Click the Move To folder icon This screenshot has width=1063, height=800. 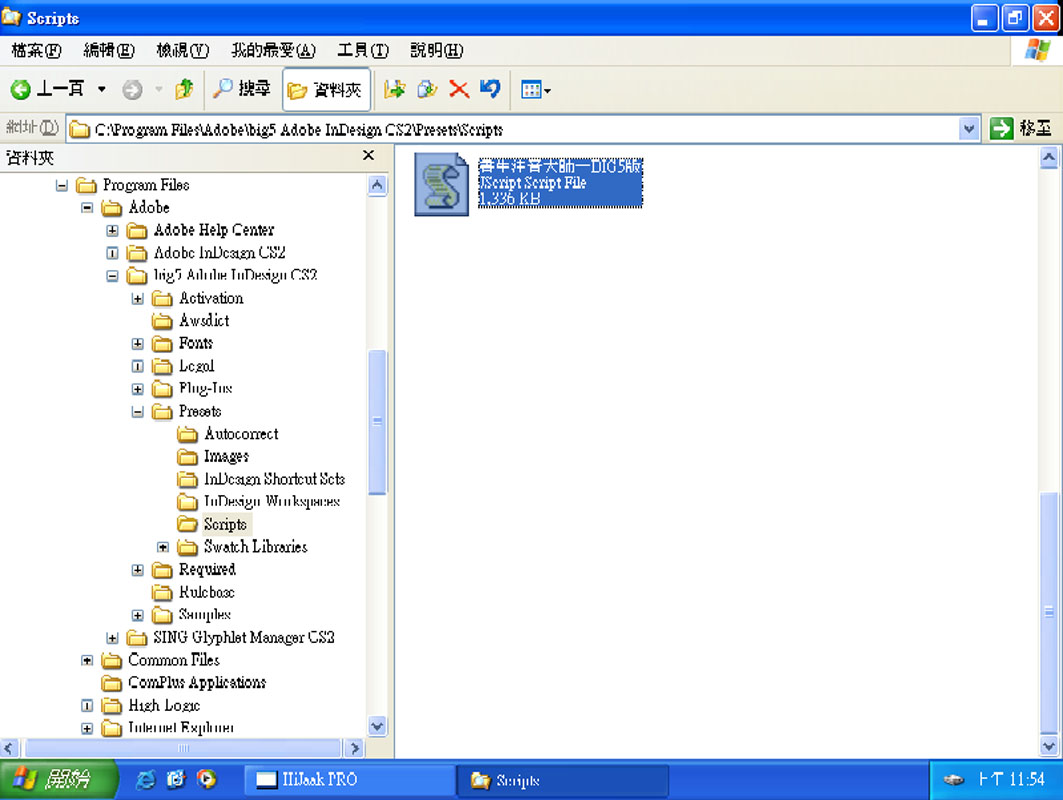[x=395, y=90]
